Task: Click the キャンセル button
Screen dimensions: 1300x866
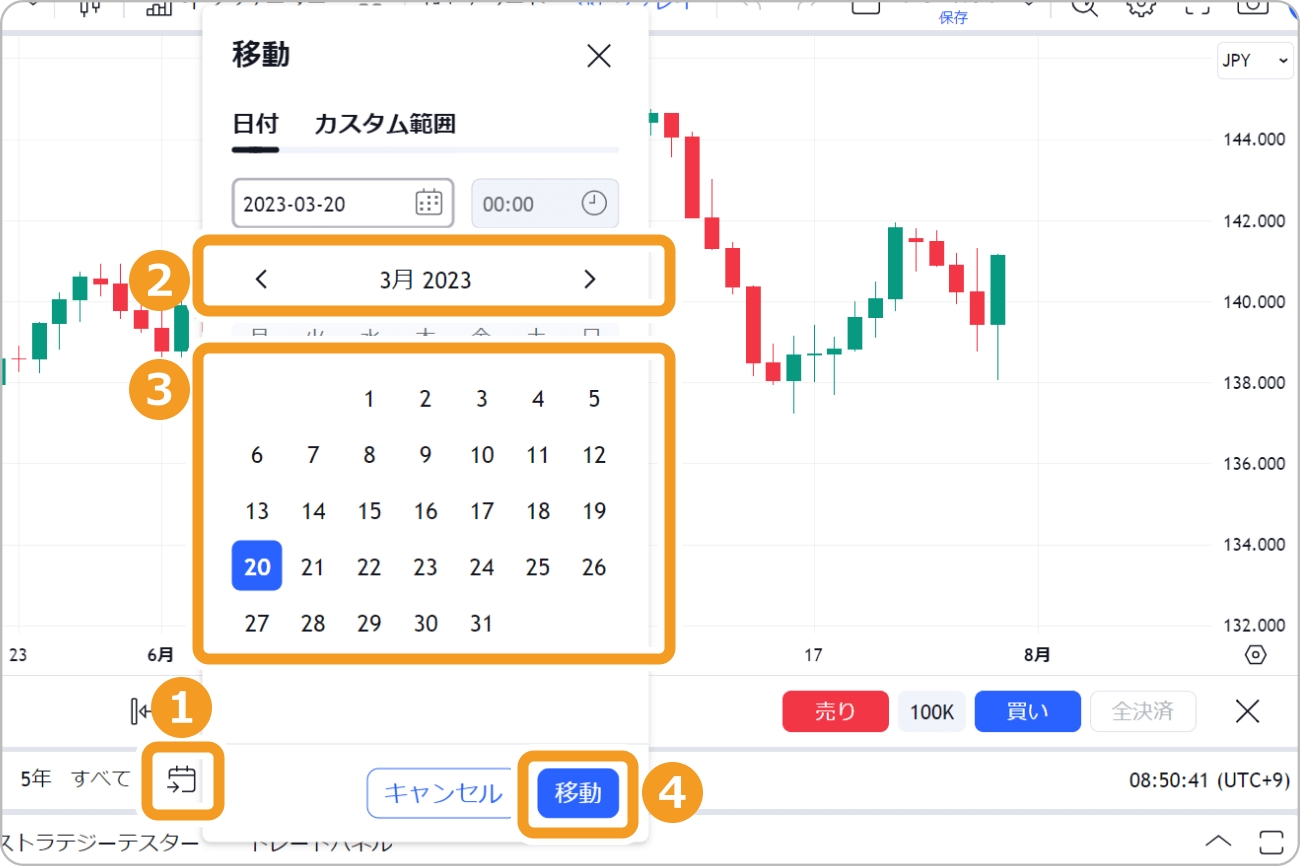Action: [442, 793]
